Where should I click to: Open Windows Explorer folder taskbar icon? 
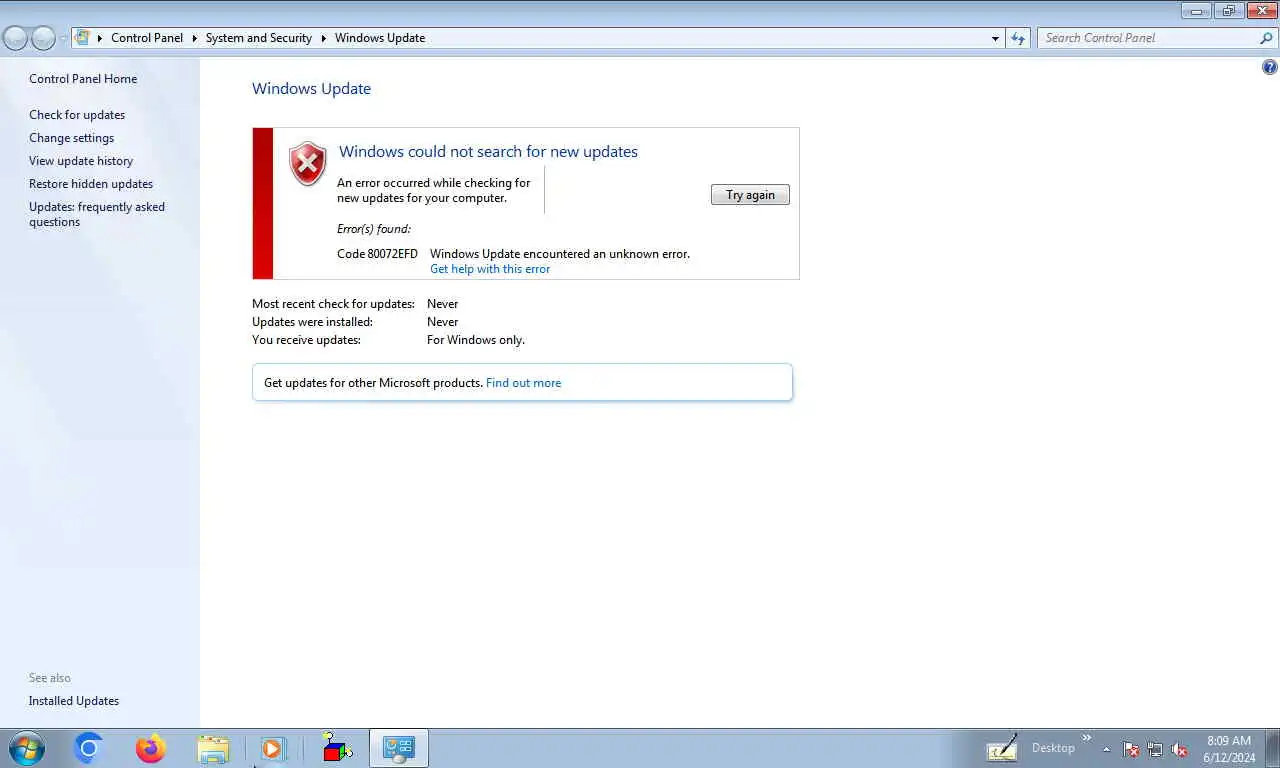tap(213, 748)
